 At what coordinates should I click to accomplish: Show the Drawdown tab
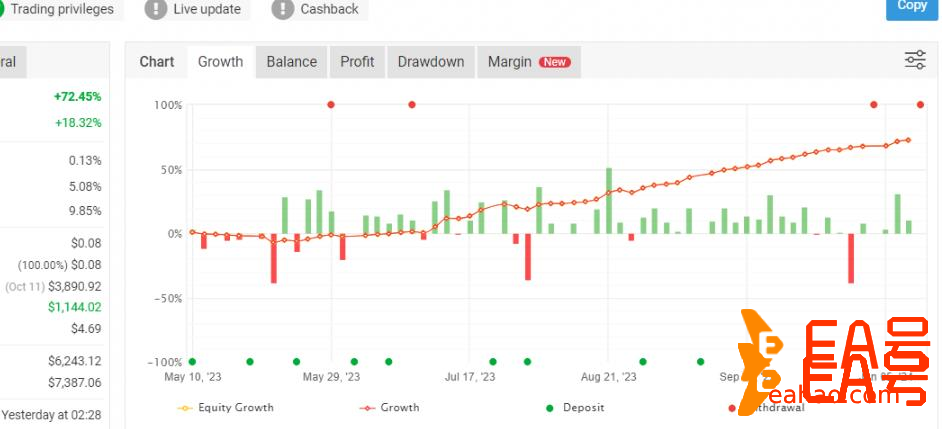pos(431,62)
